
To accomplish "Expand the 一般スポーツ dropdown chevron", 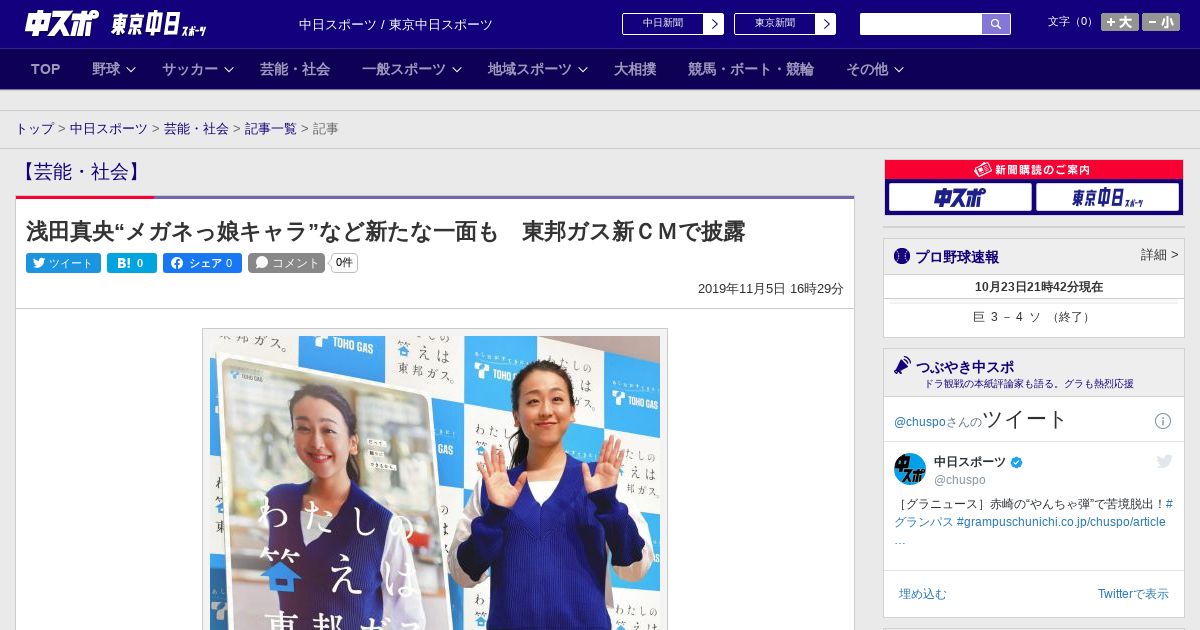I will point(457,69).
